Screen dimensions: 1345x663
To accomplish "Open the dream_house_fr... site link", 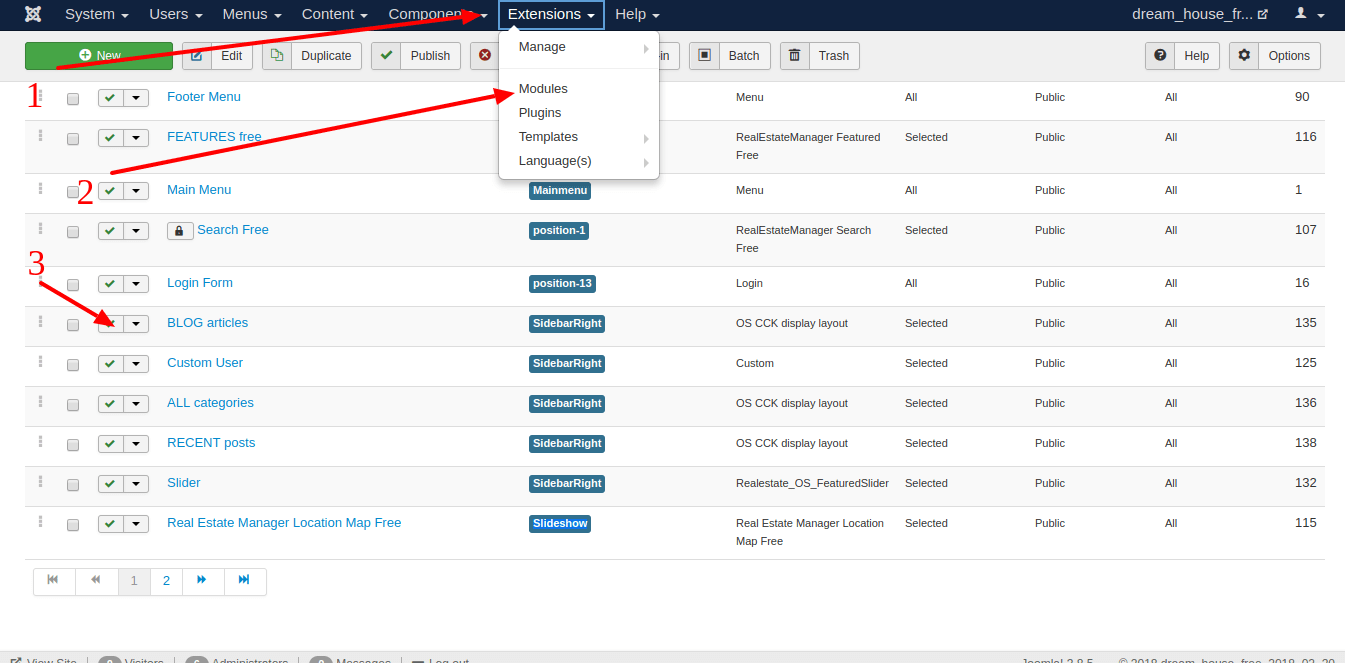I will [x=1200, y=14].
